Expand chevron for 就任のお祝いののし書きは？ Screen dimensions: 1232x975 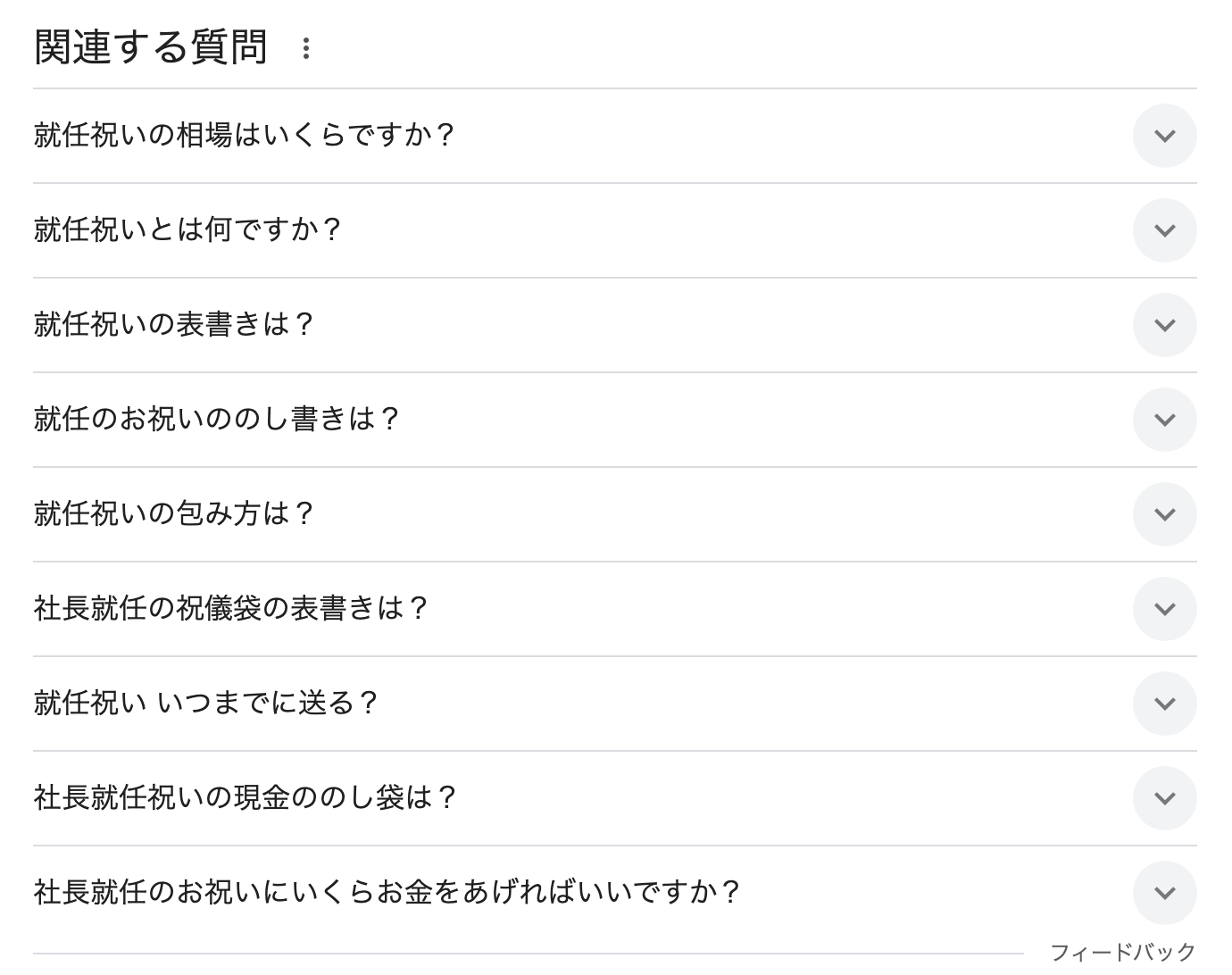click(1164, 420)
